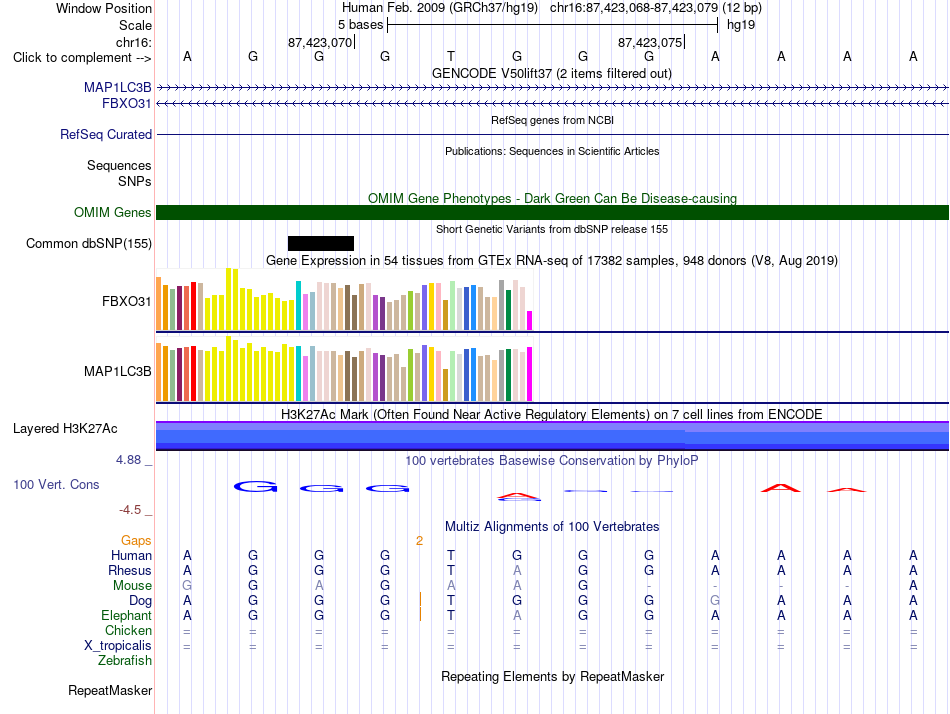
Task: Click the 'Mouse' alignment row label
Action: pos(133,586)
